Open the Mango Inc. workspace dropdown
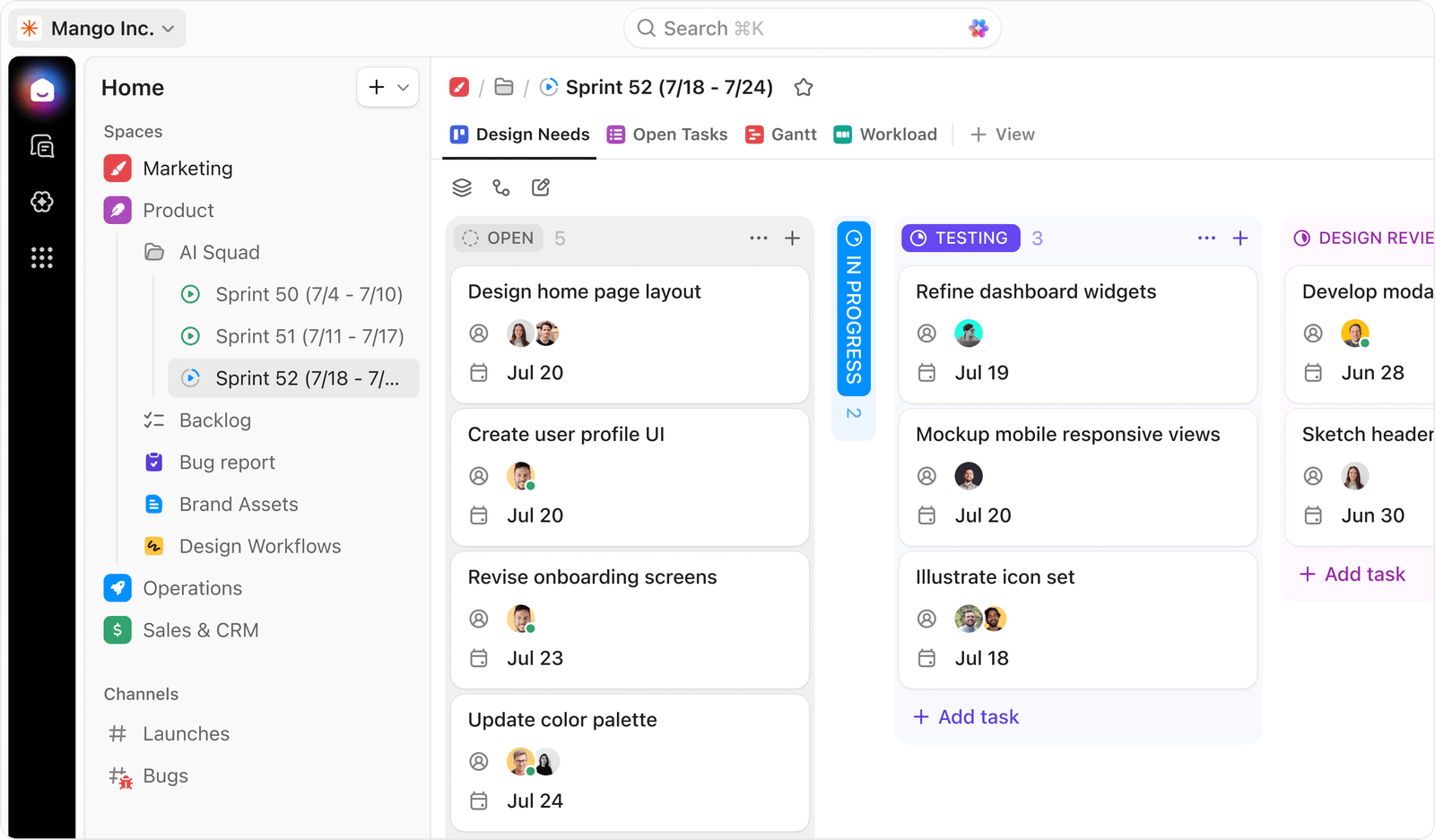Image resolution: width=1435 pixels, height=840 pixels. coord(98,29)
